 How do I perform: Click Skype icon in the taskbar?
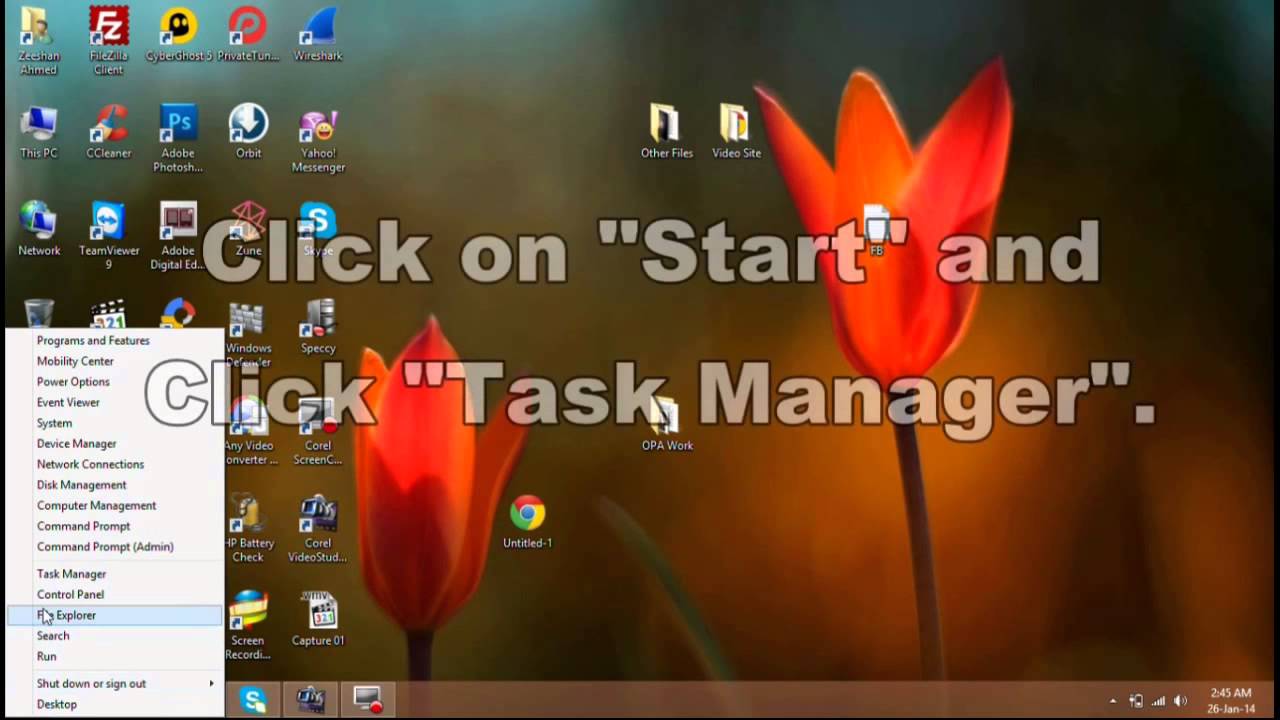click(x=253, y=700)
